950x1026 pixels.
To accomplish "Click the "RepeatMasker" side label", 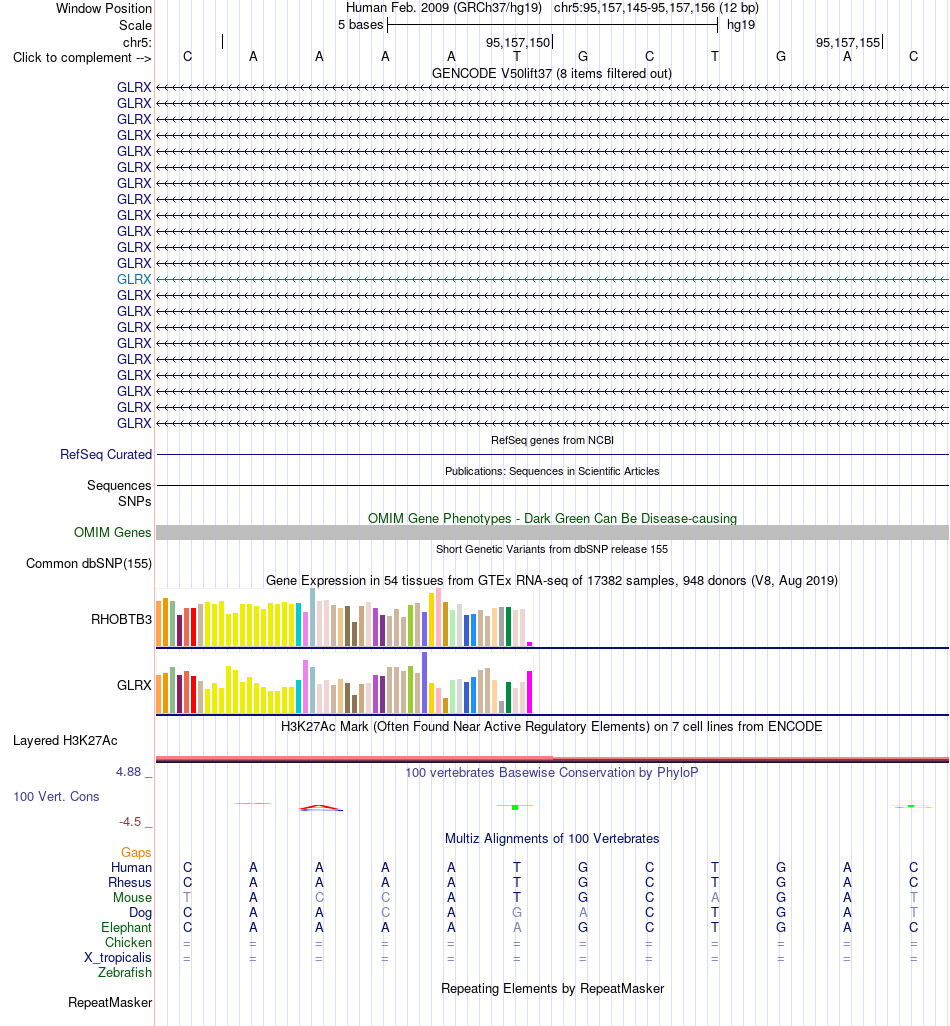I will (x=110, y=1002).
